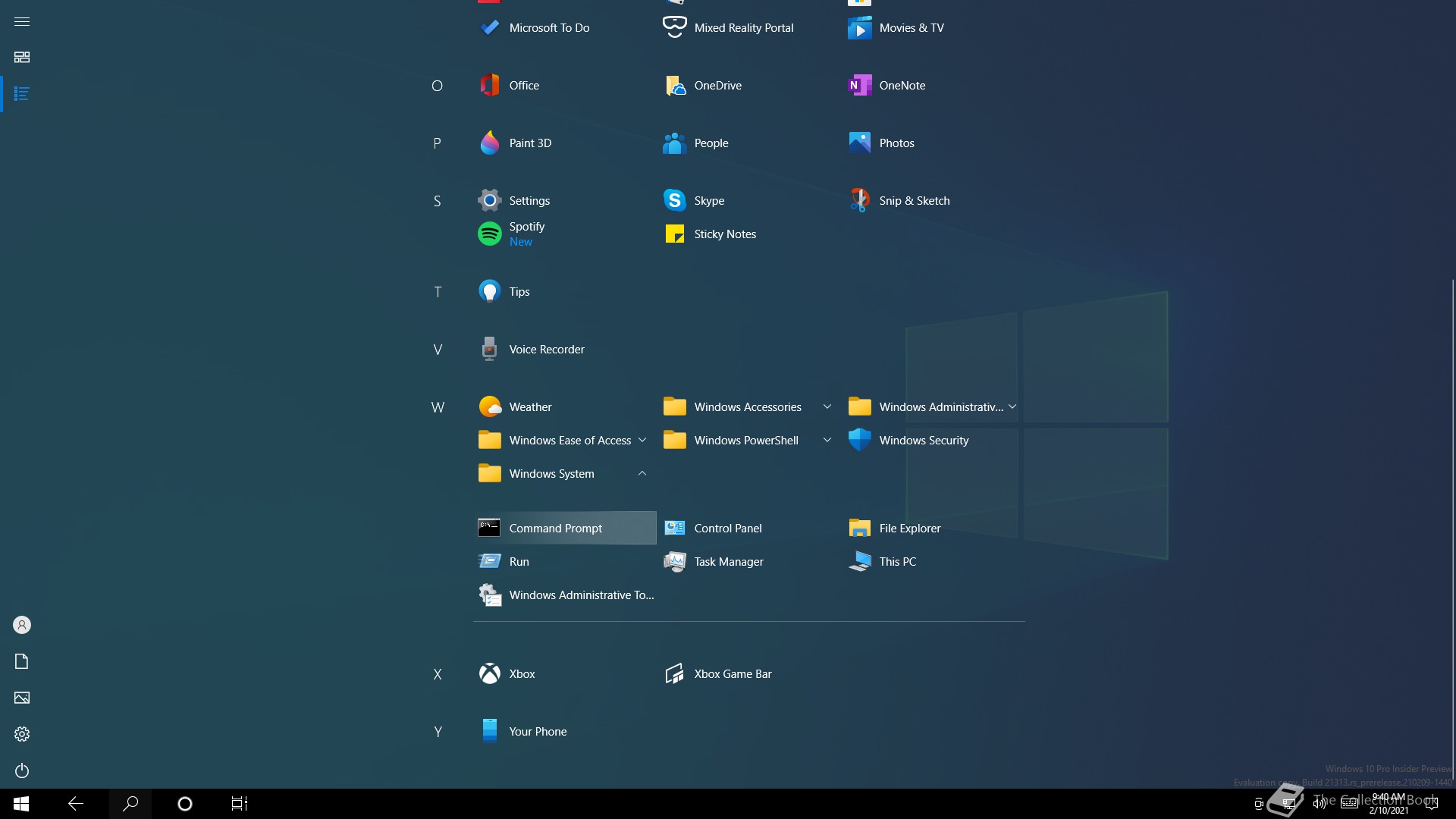The width and height of the screenshot is (1456, 819).
Task: Open This PC icon
Action: (x=860, y=562)
